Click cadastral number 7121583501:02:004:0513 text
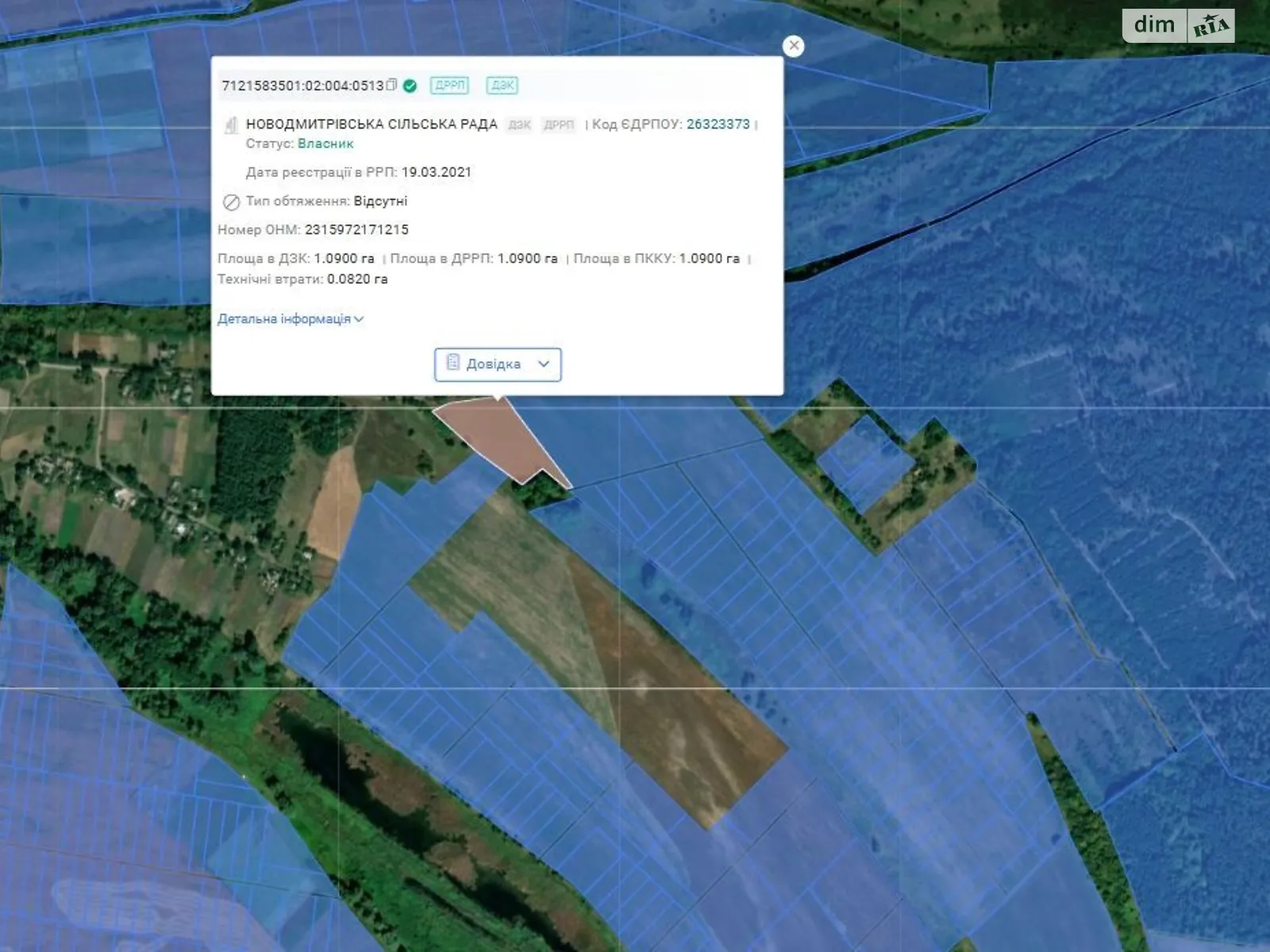 point(302,86)
